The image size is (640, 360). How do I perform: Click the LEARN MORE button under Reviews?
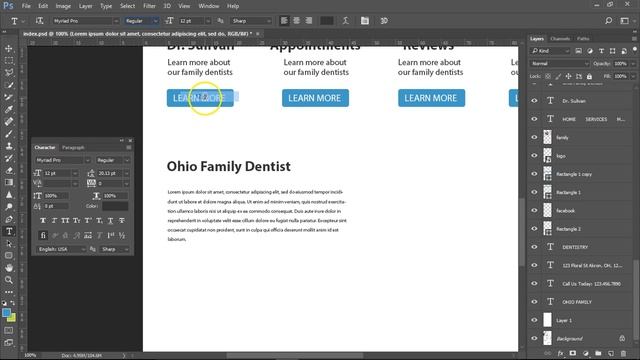coord(431,98)
